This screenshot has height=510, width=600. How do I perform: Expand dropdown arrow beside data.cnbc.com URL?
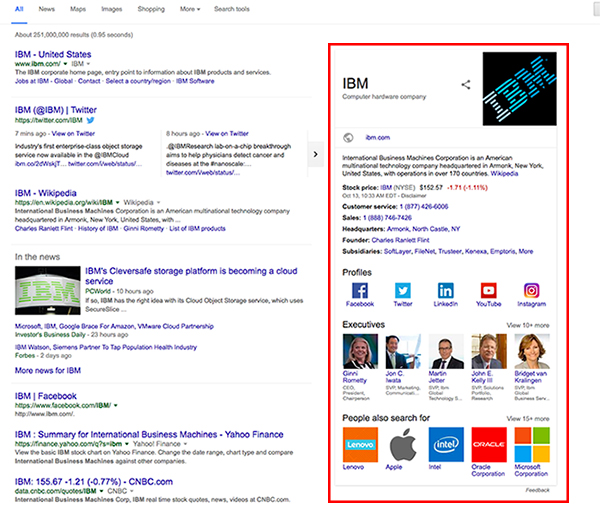101,491
